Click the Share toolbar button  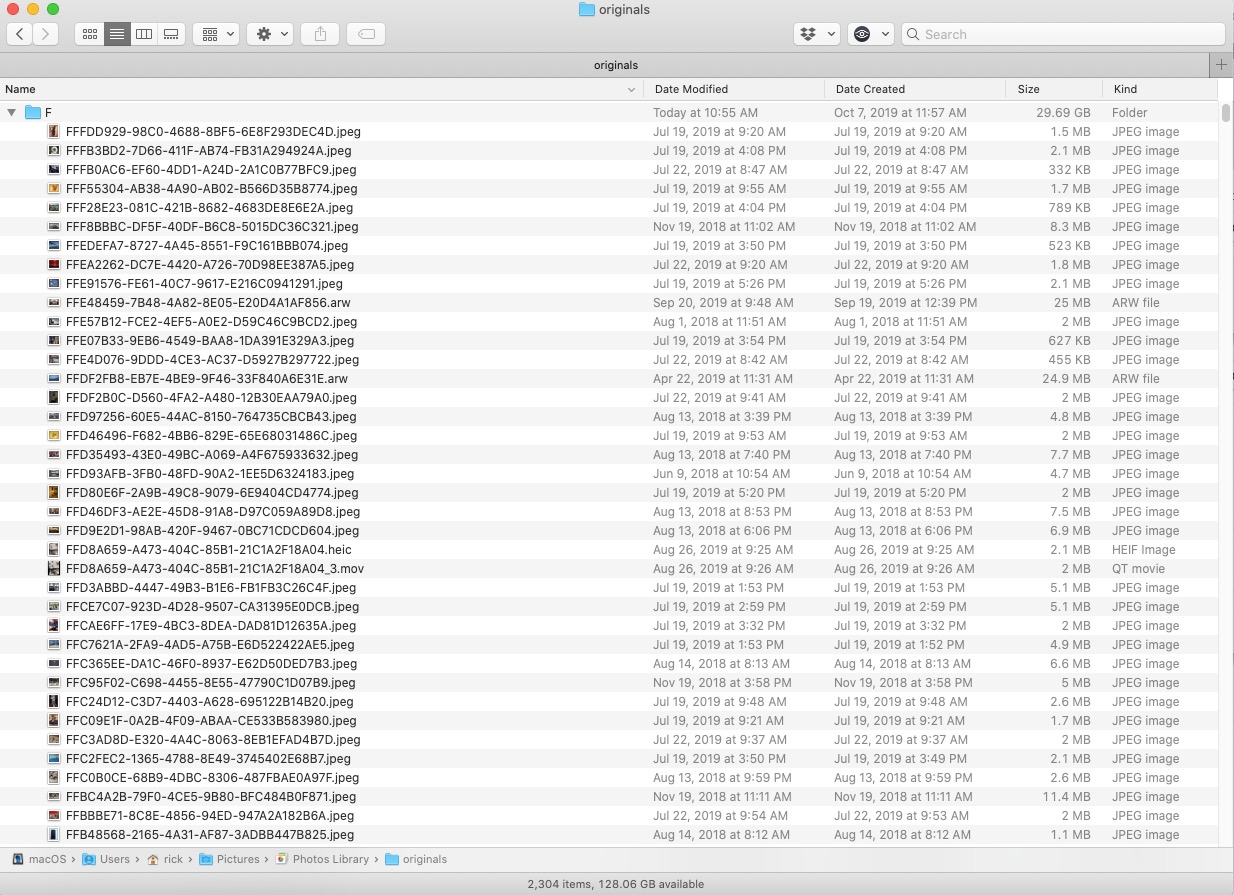[x=320, y=34]
